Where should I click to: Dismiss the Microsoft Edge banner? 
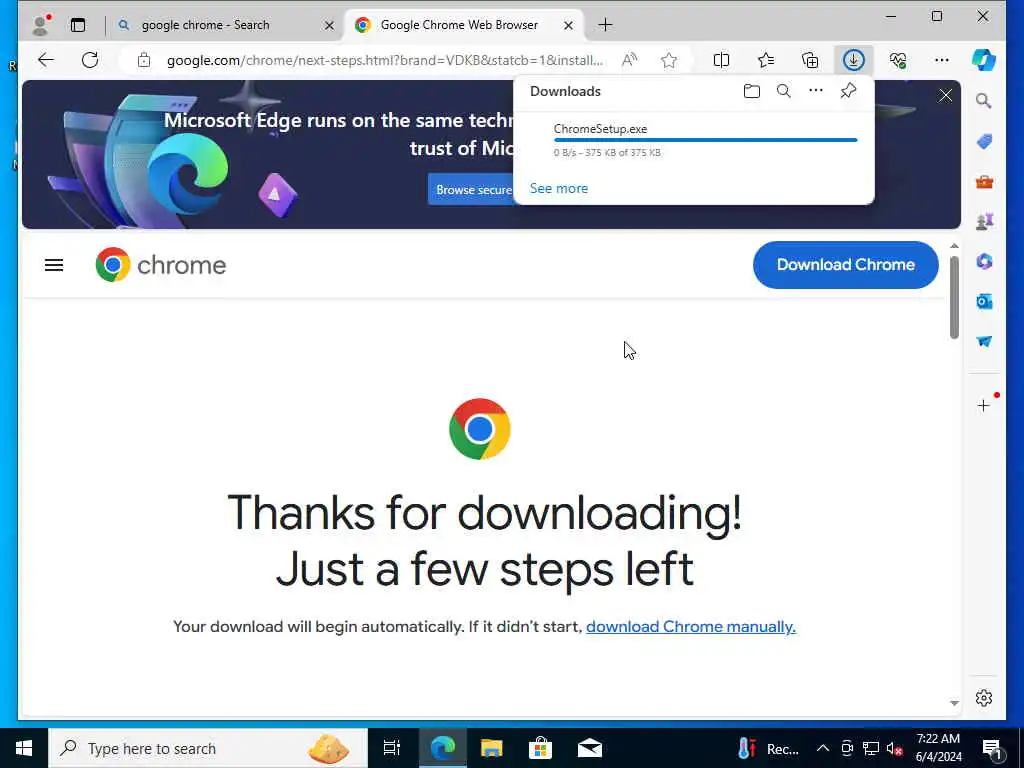pos(945,95)
